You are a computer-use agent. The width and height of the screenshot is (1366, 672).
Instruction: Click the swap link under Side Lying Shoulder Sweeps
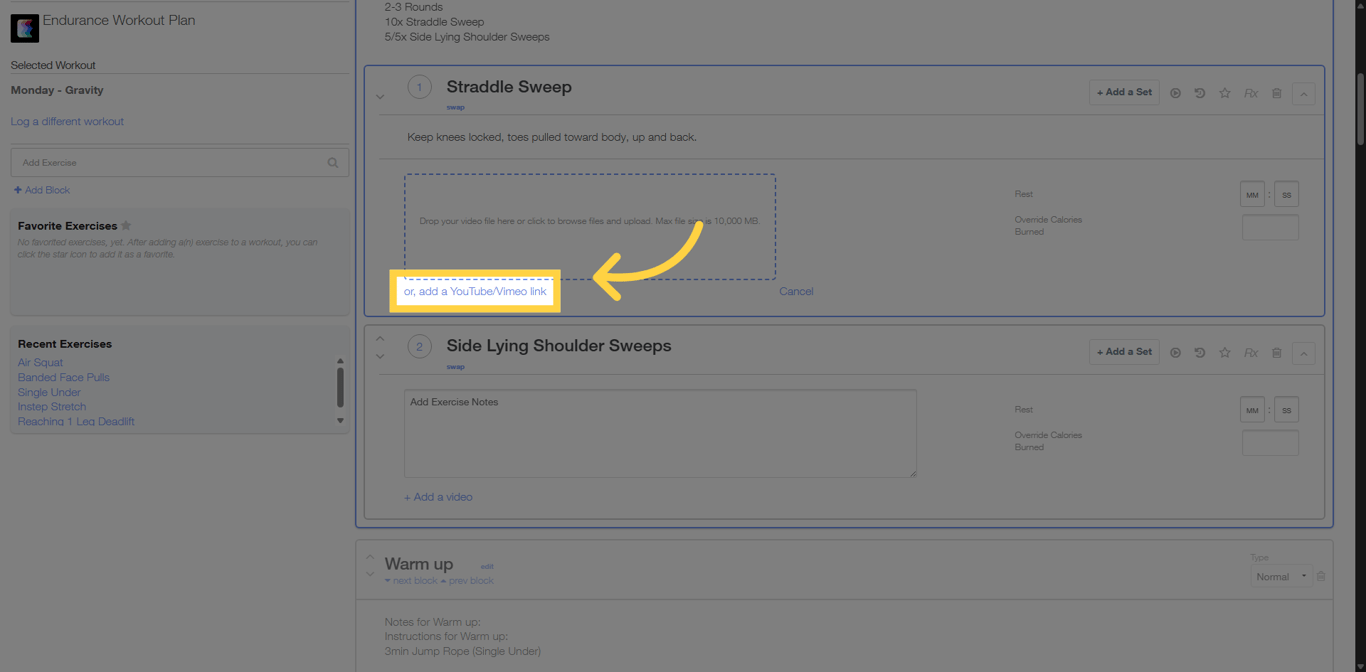(x=455, y=367)
